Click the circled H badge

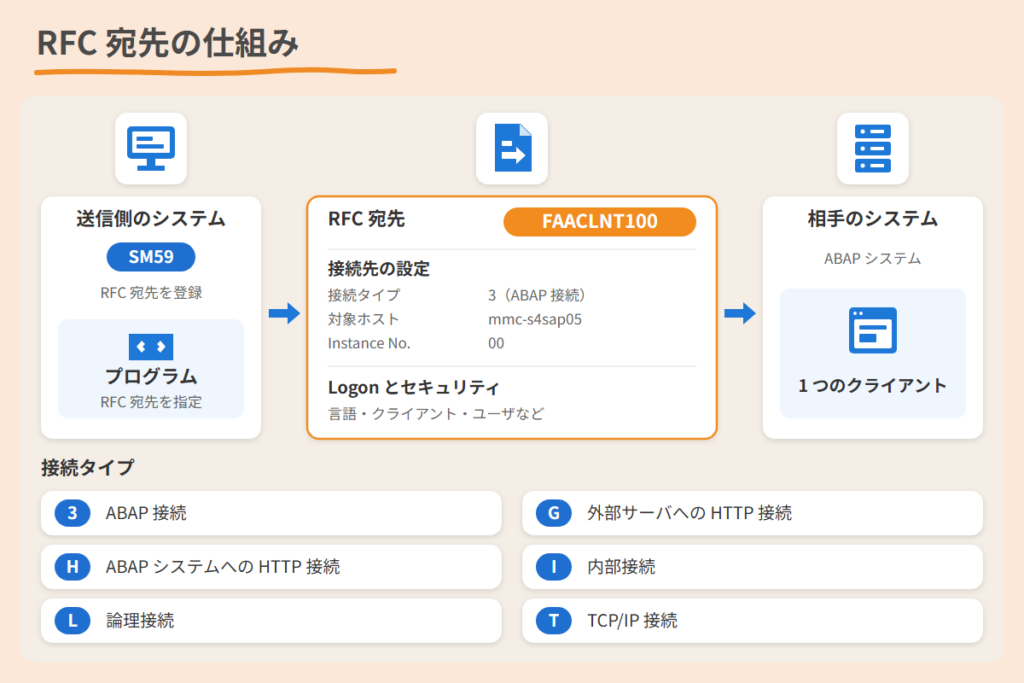coord(72,567)
